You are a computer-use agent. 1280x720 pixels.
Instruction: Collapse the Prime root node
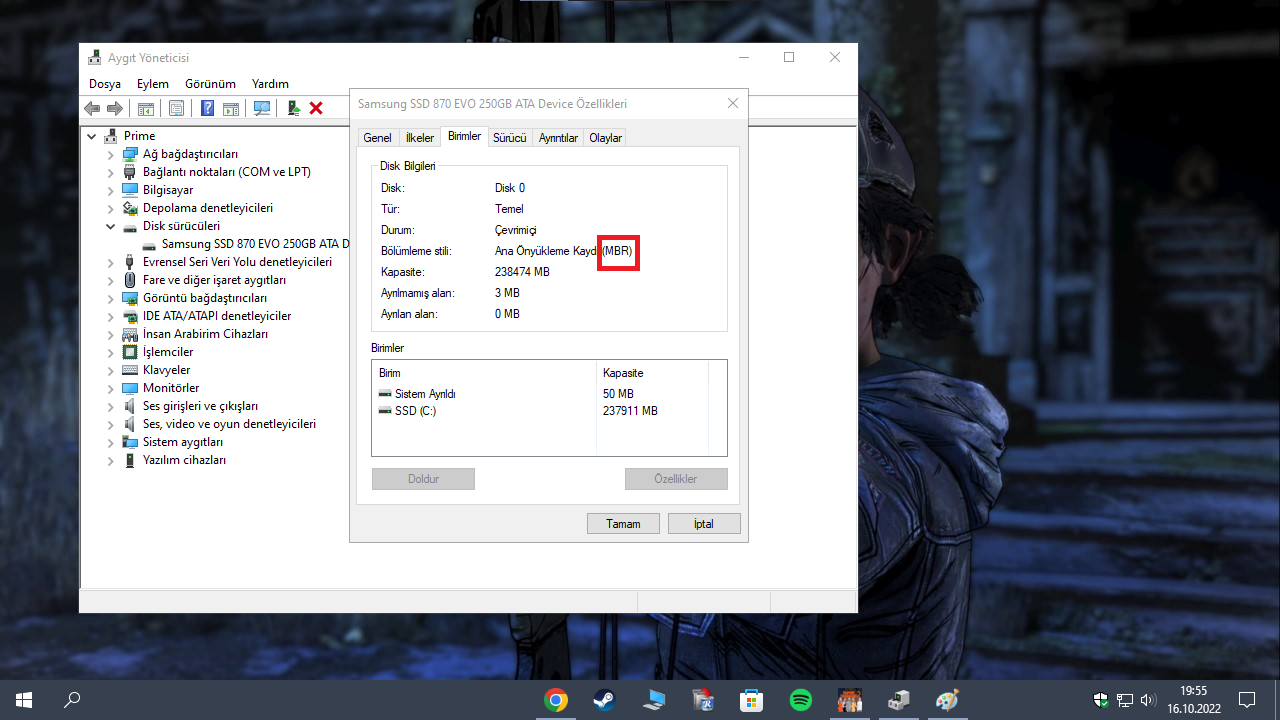pos(92,136)
